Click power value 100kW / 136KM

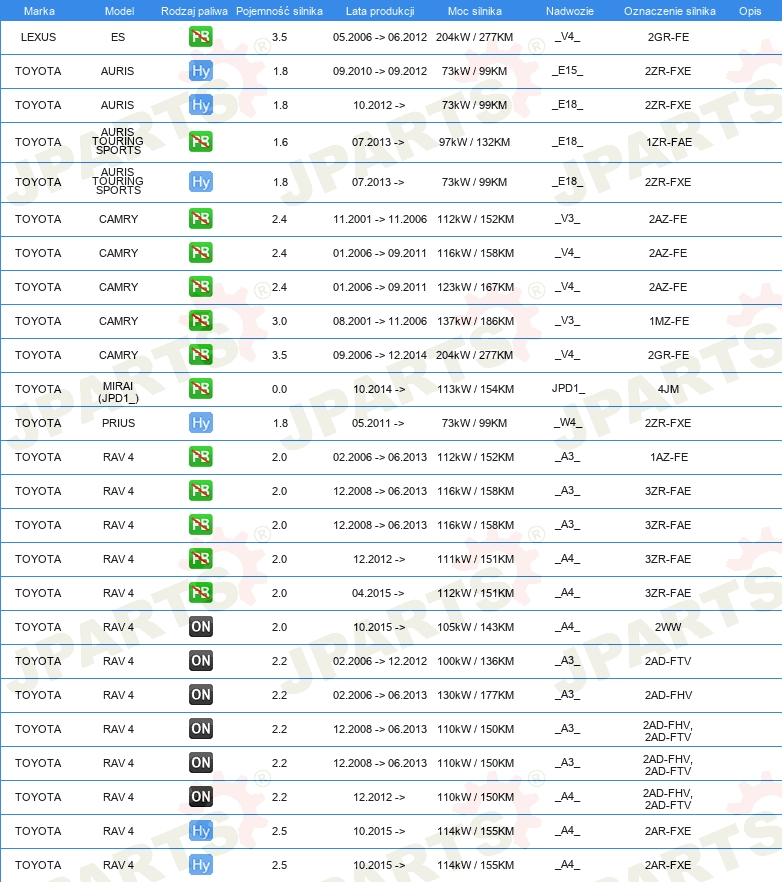click(475, 662)
